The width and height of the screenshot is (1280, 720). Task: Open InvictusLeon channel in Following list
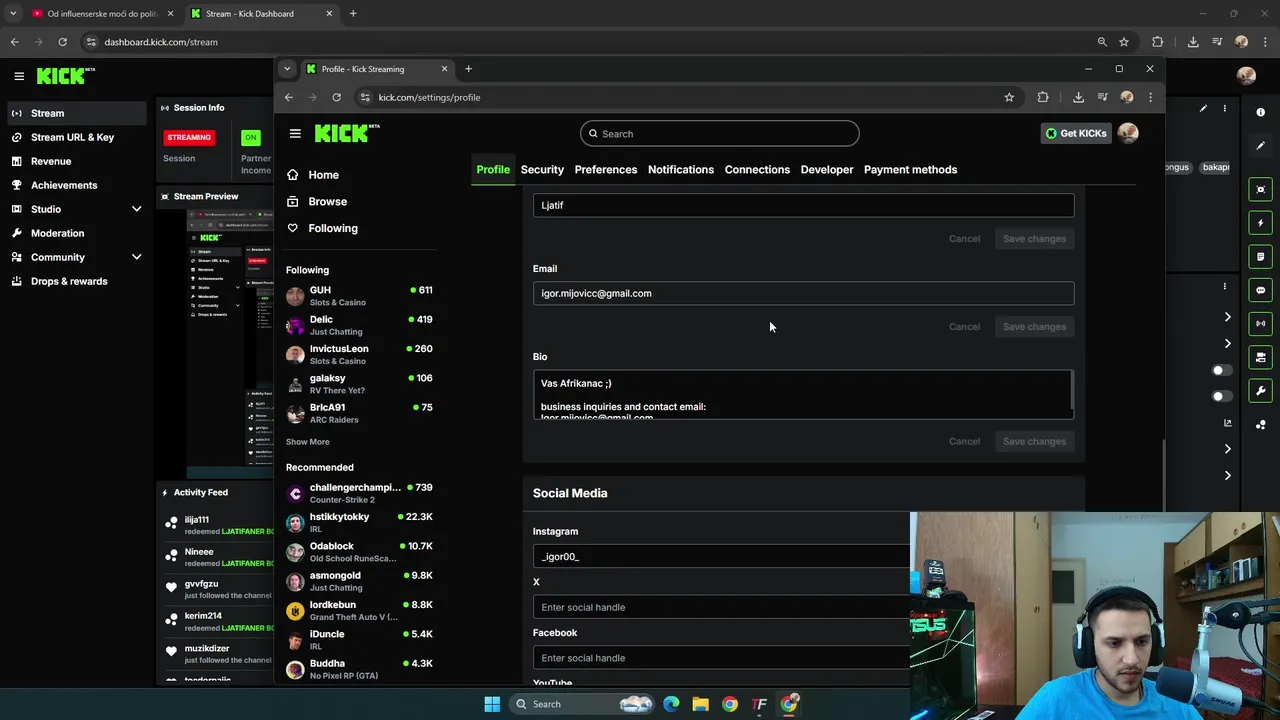tap(359, 354)
